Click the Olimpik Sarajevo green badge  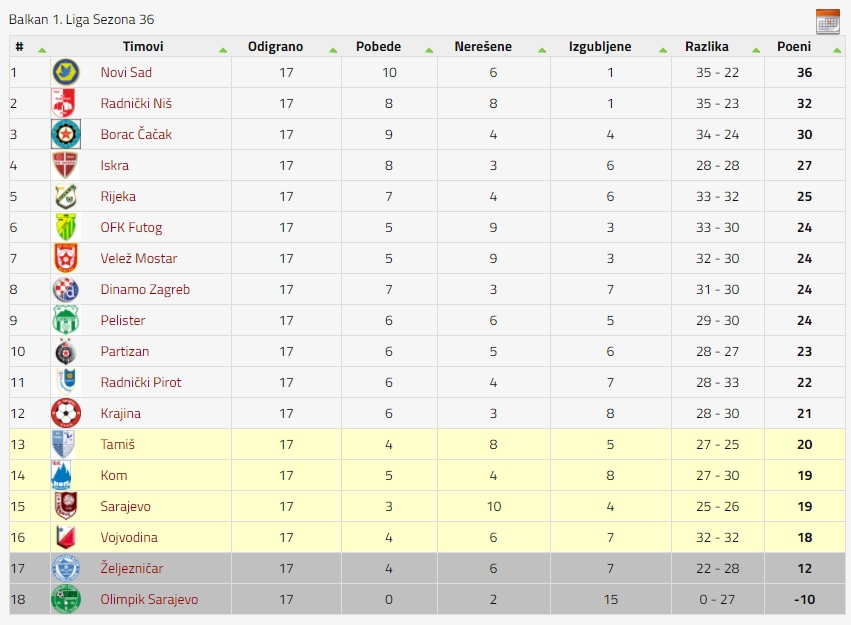66,600
